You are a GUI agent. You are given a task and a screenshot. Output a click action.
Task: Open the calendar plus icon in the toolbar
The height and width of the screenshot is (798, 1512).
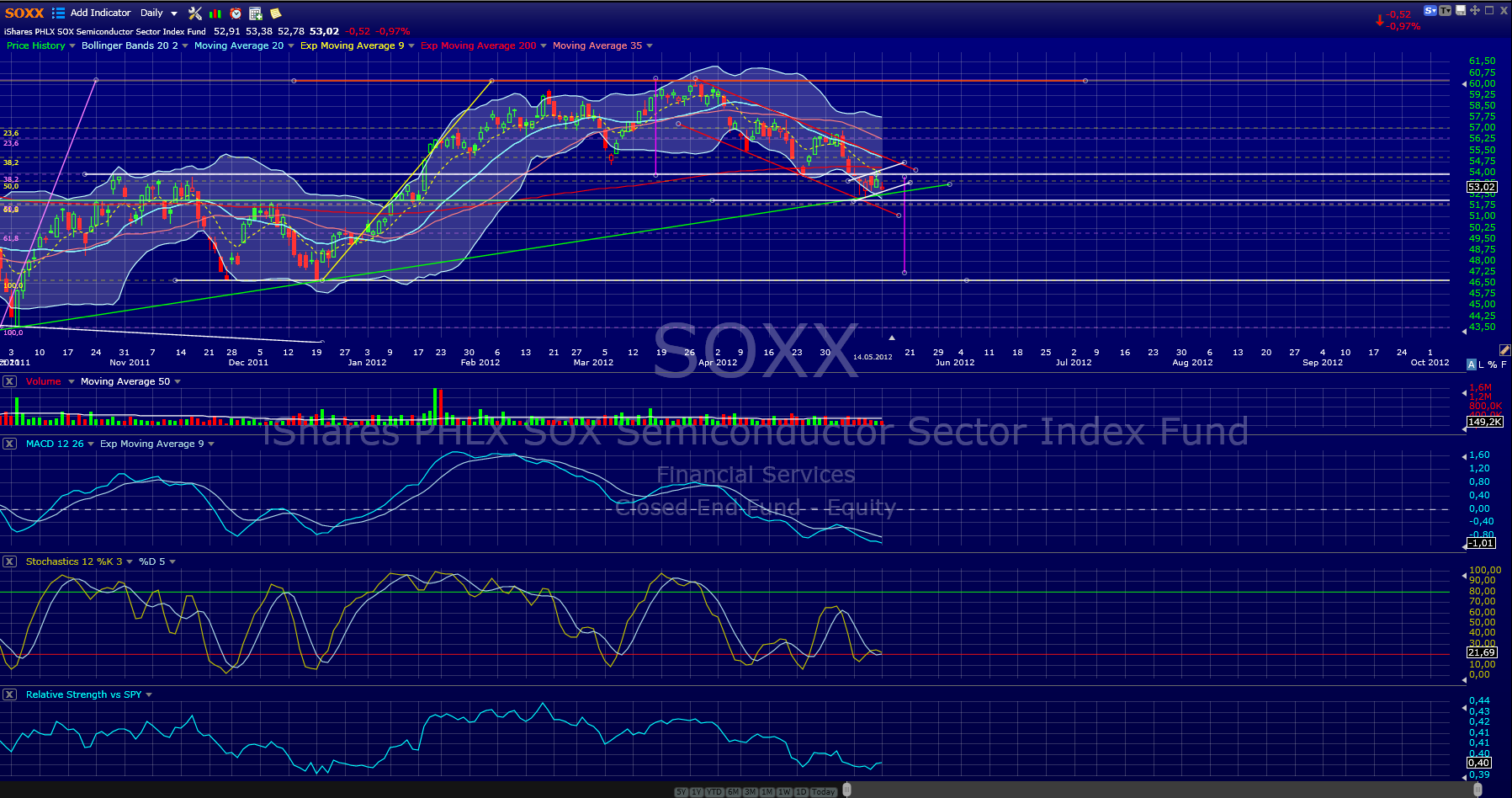pyautogui.click(x=256, y=13)
